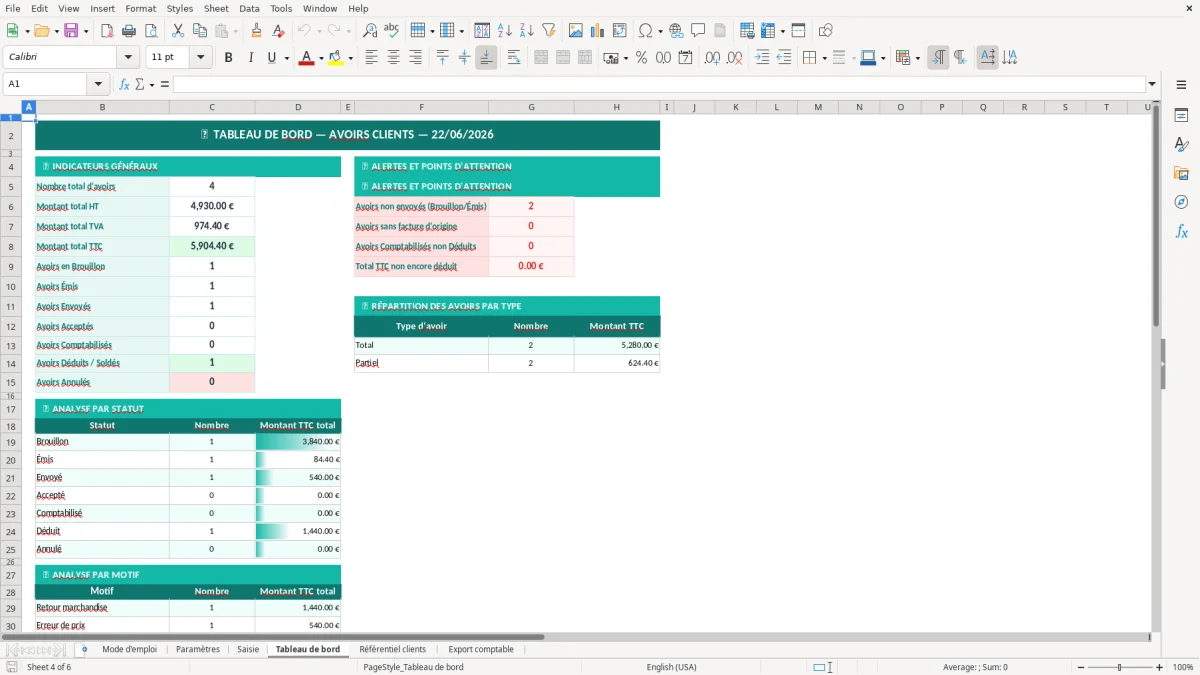Click the Save document icon

point(71,31)
